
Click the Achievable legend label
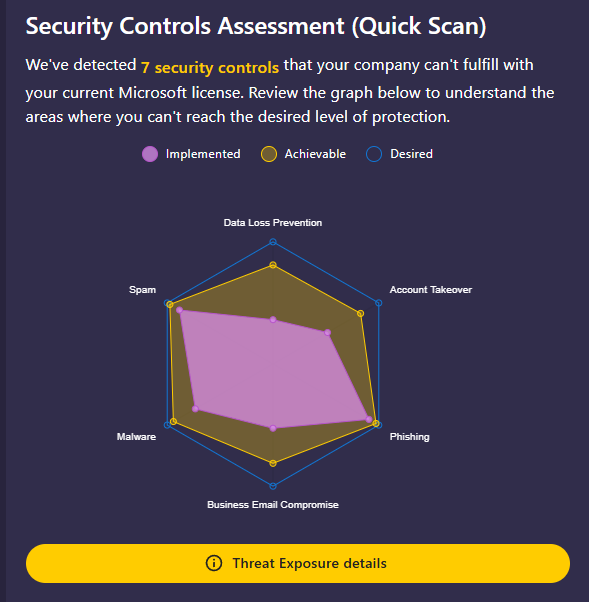(315, 154)
